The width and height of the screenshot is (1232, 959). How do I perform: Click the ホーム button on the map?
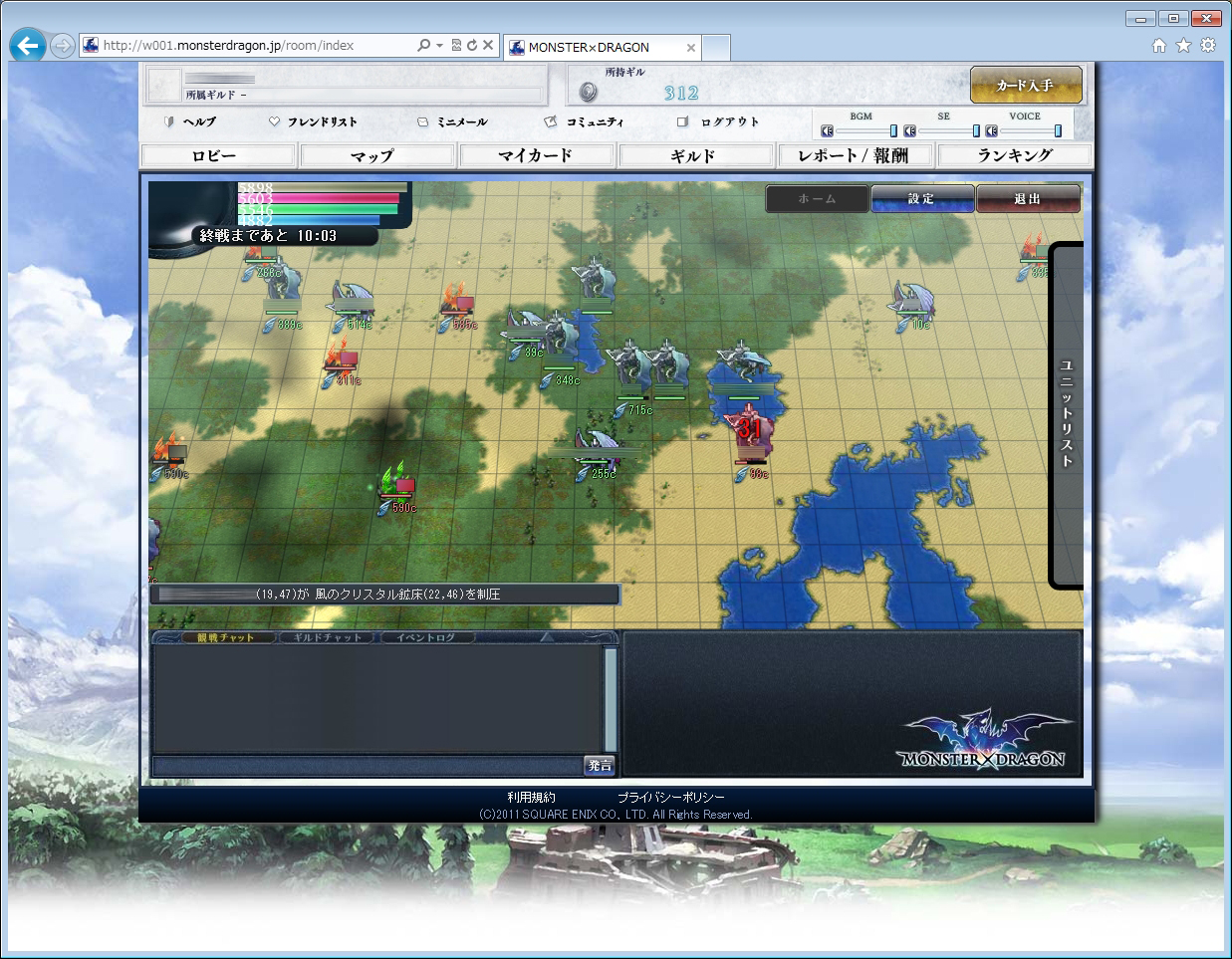pos(817,198)
